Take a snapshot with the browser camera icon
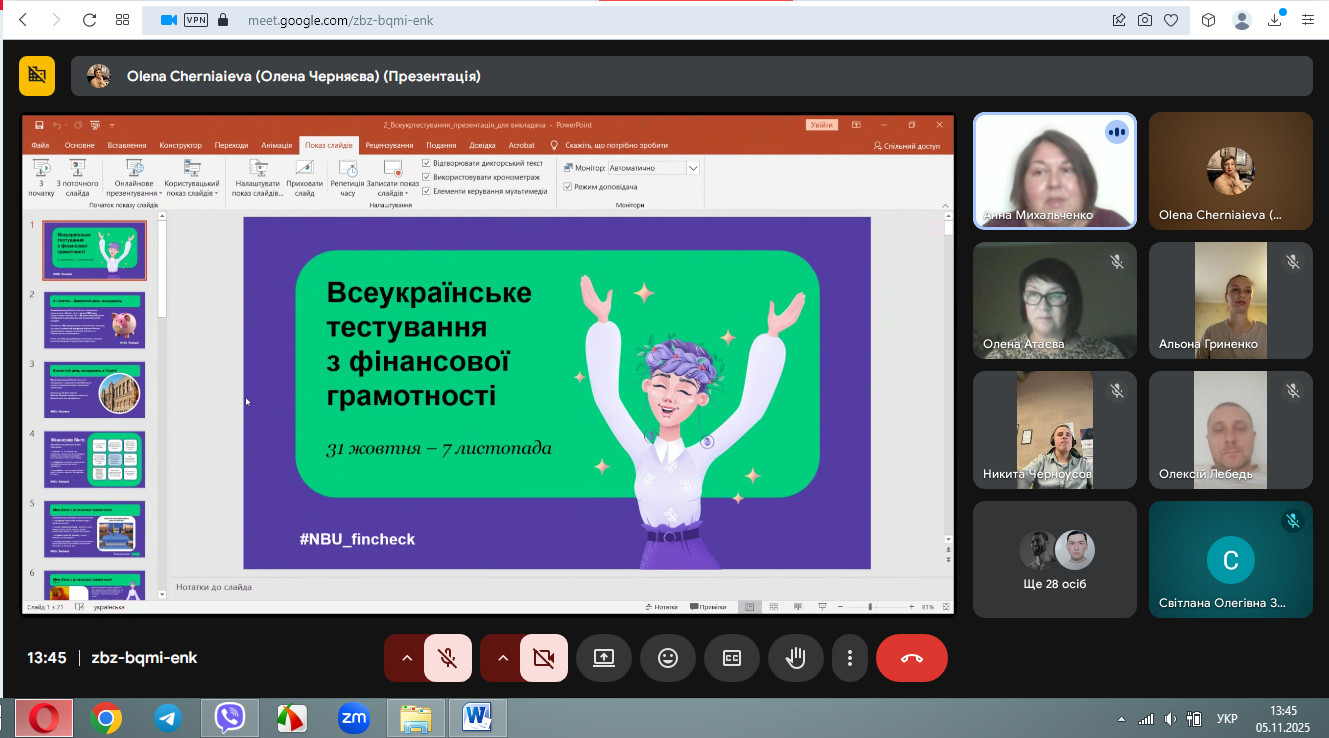 click(1144, 20)
